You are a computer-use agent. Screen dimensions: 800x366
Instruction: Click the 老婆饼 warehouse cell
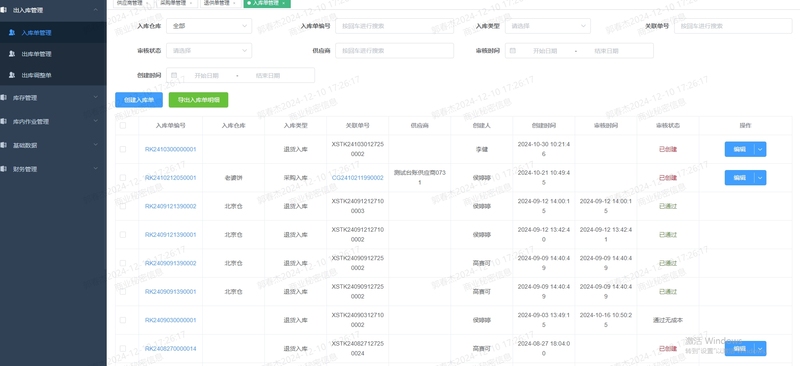(x=233, y=178)
